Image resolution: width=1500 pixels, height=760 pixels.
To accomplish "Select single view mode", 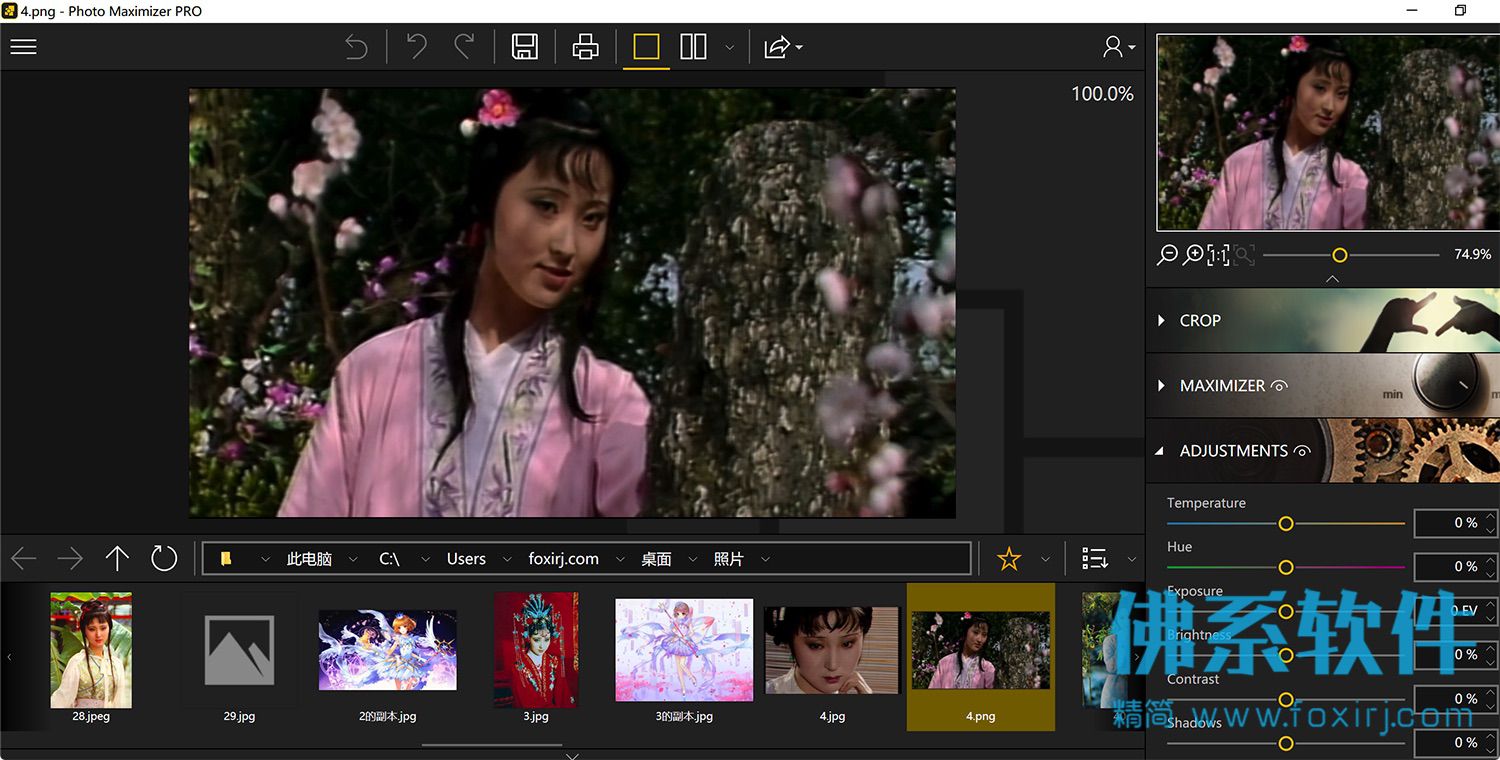I will click(x=646, y=47).
